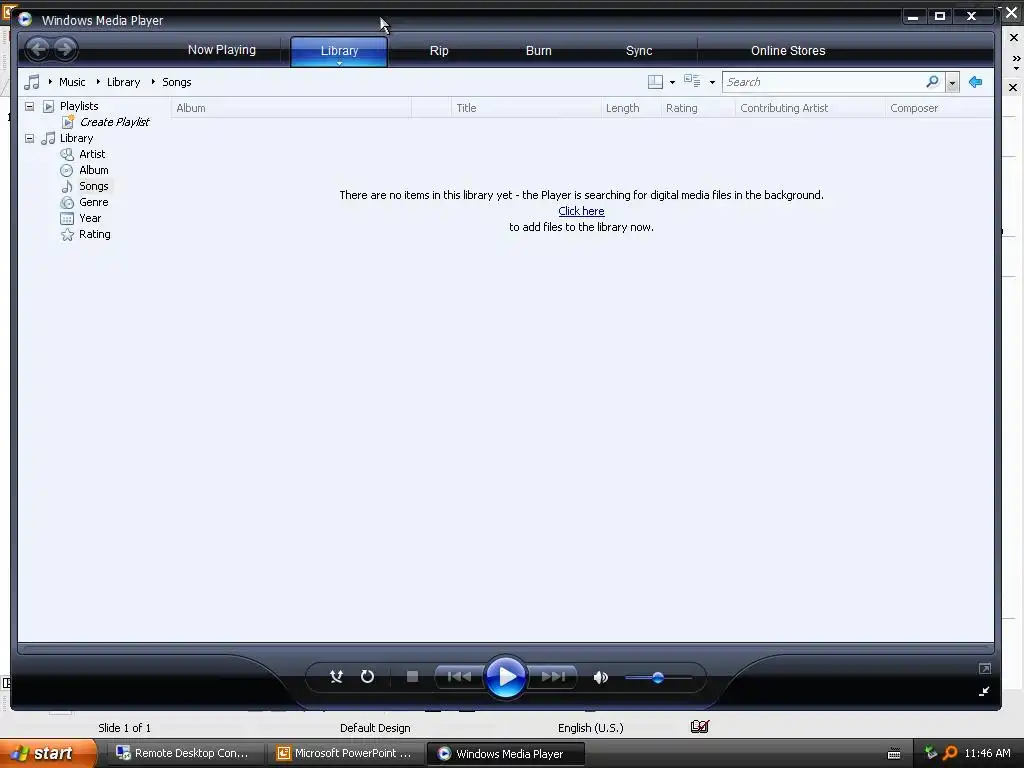Open the search options dropdown arrow

point(952,82)
